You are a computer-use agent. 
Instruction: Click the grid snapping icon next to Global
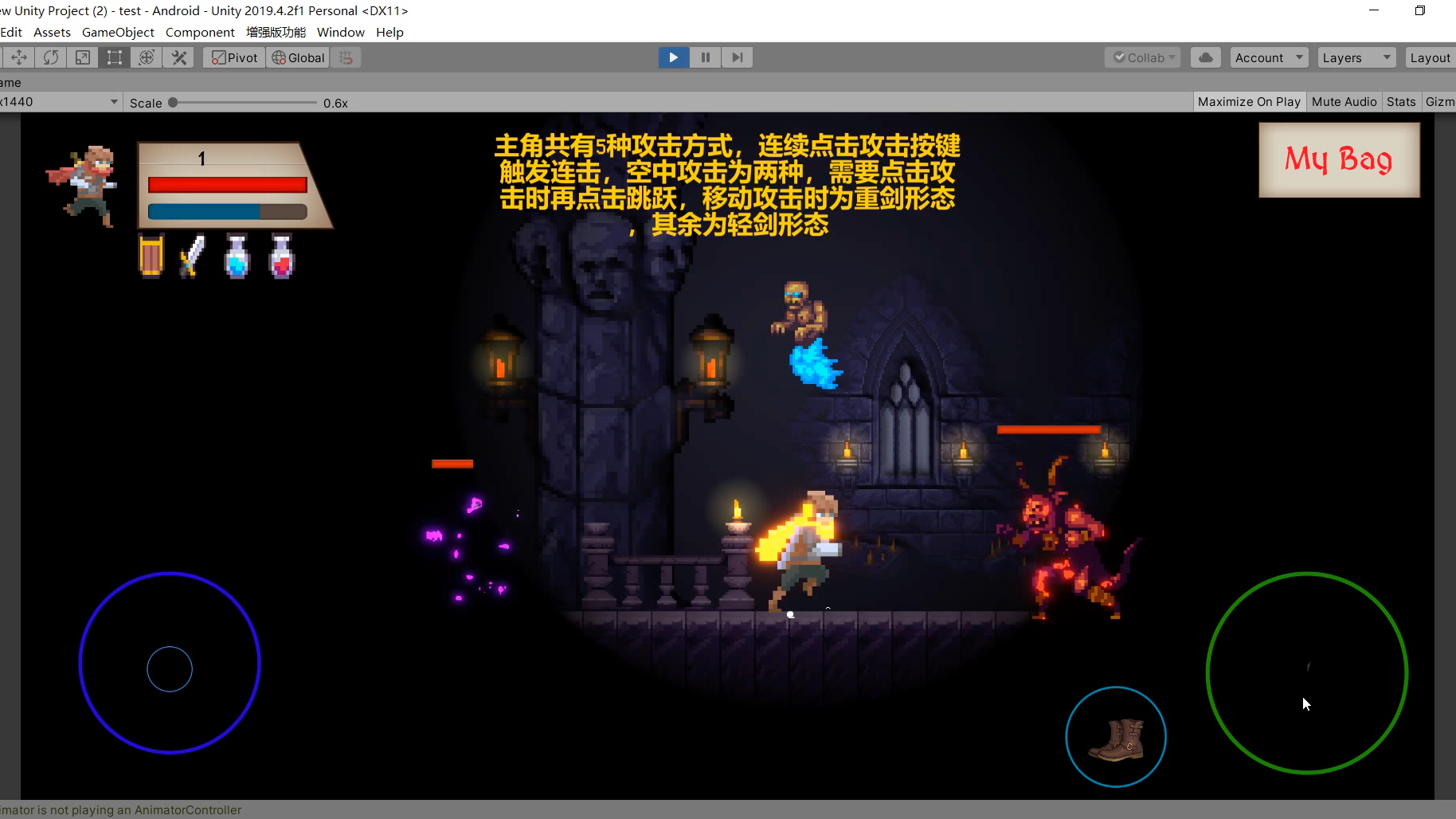pos(346,57)
